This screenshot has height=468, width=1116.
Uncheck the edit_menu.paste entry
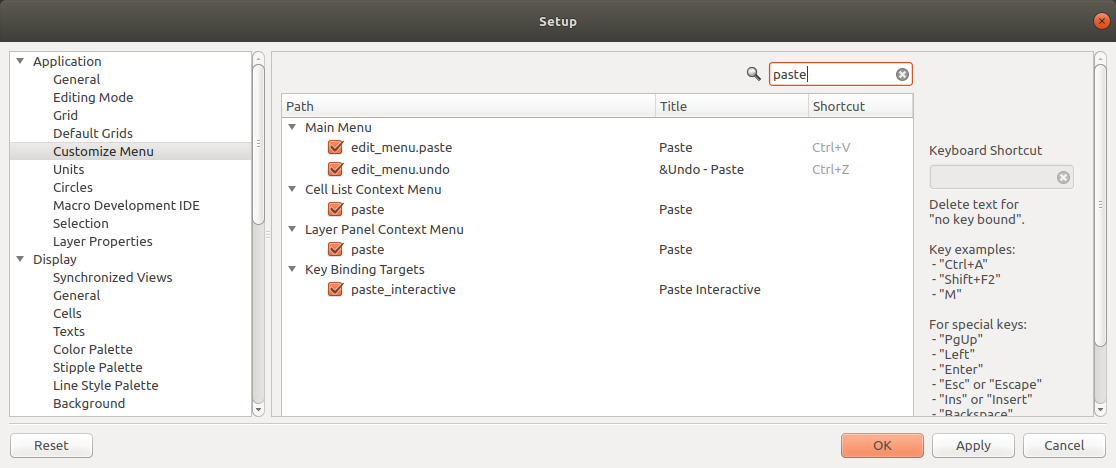point(336,147)
